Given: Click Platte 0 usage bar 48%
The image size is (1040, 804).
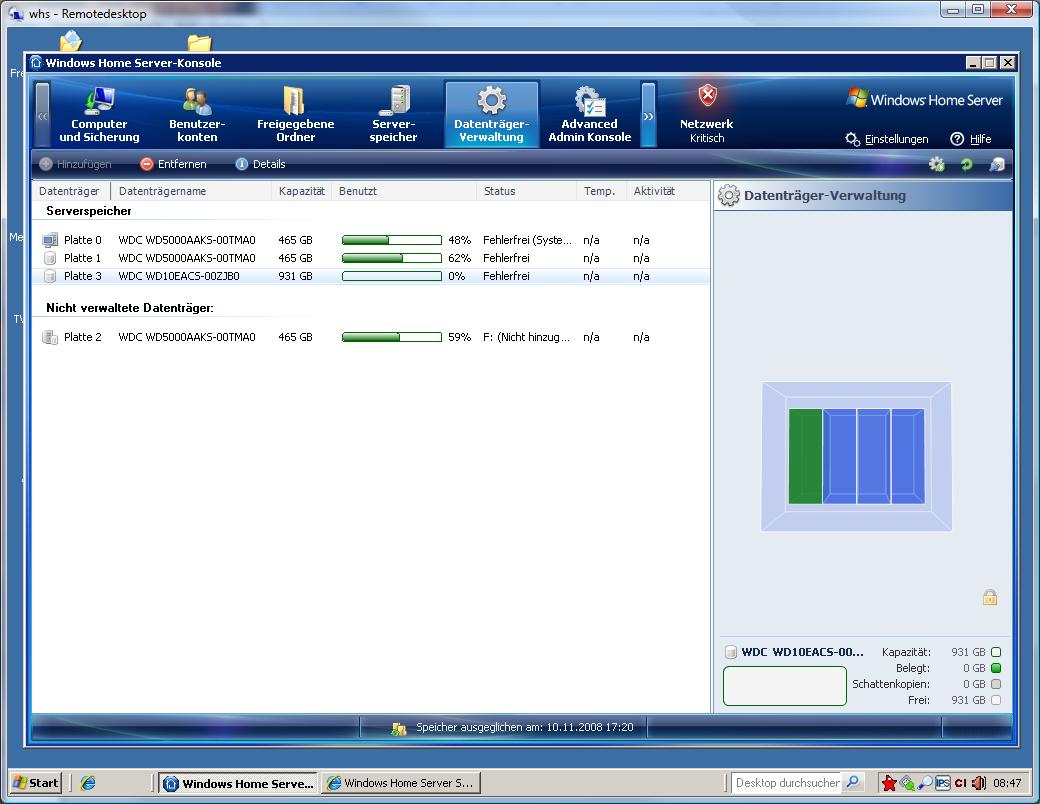Looking at the screenshot, I should pos(392,240).
